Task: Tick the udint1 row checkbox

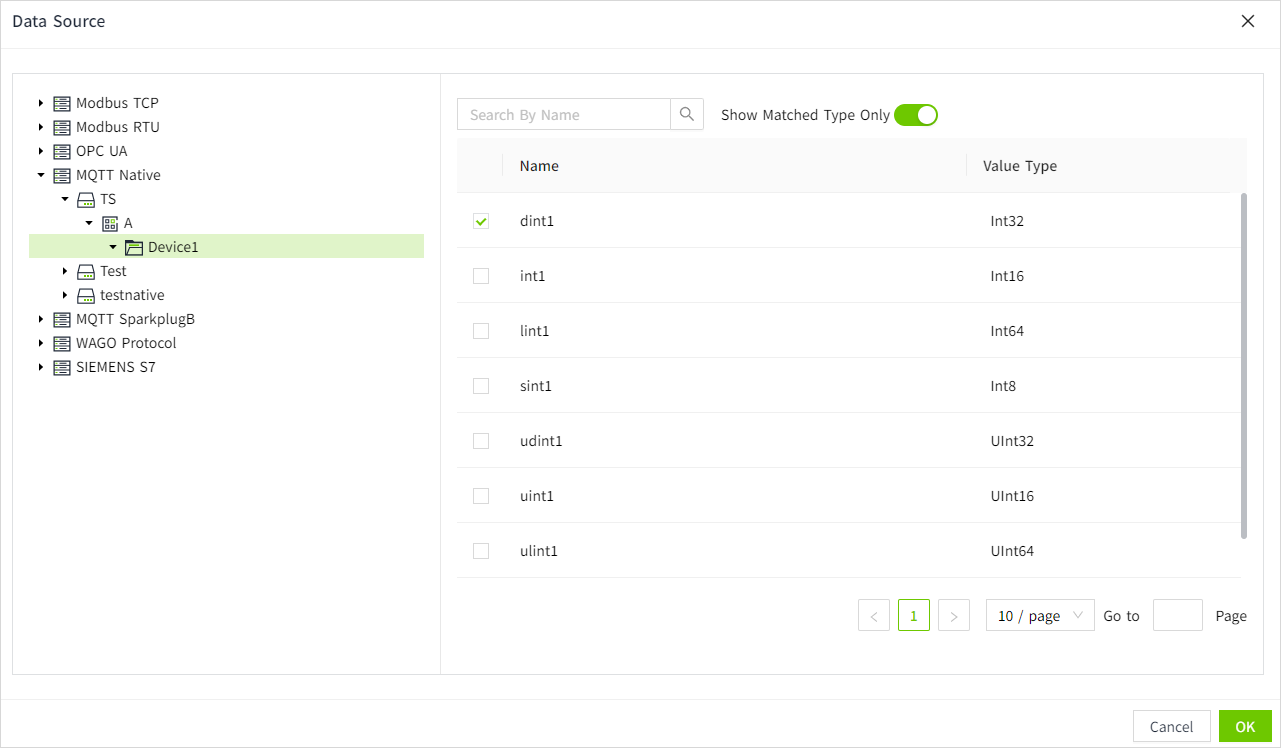Action: point(481,441)
